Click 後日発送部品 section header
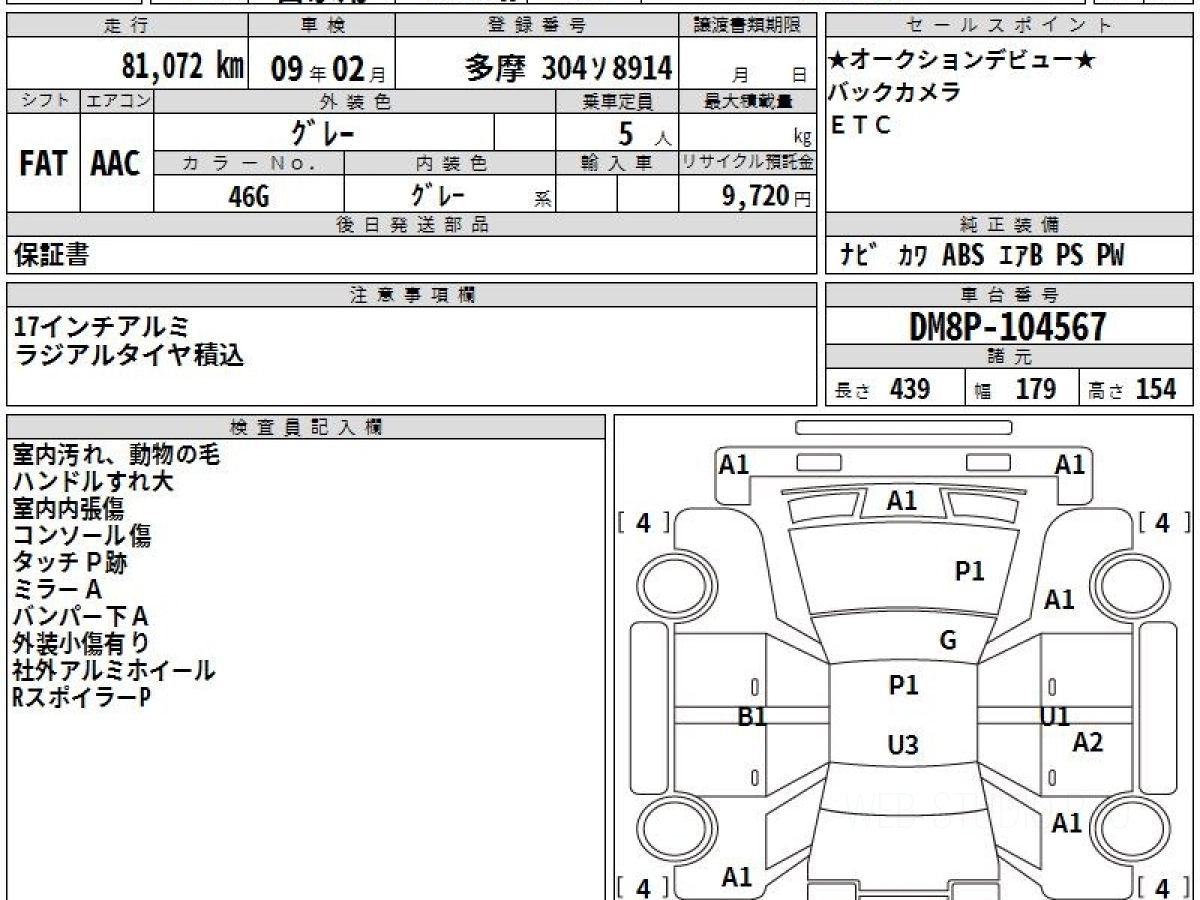This screenshot has height=900, width=1200. pos(411,225)
